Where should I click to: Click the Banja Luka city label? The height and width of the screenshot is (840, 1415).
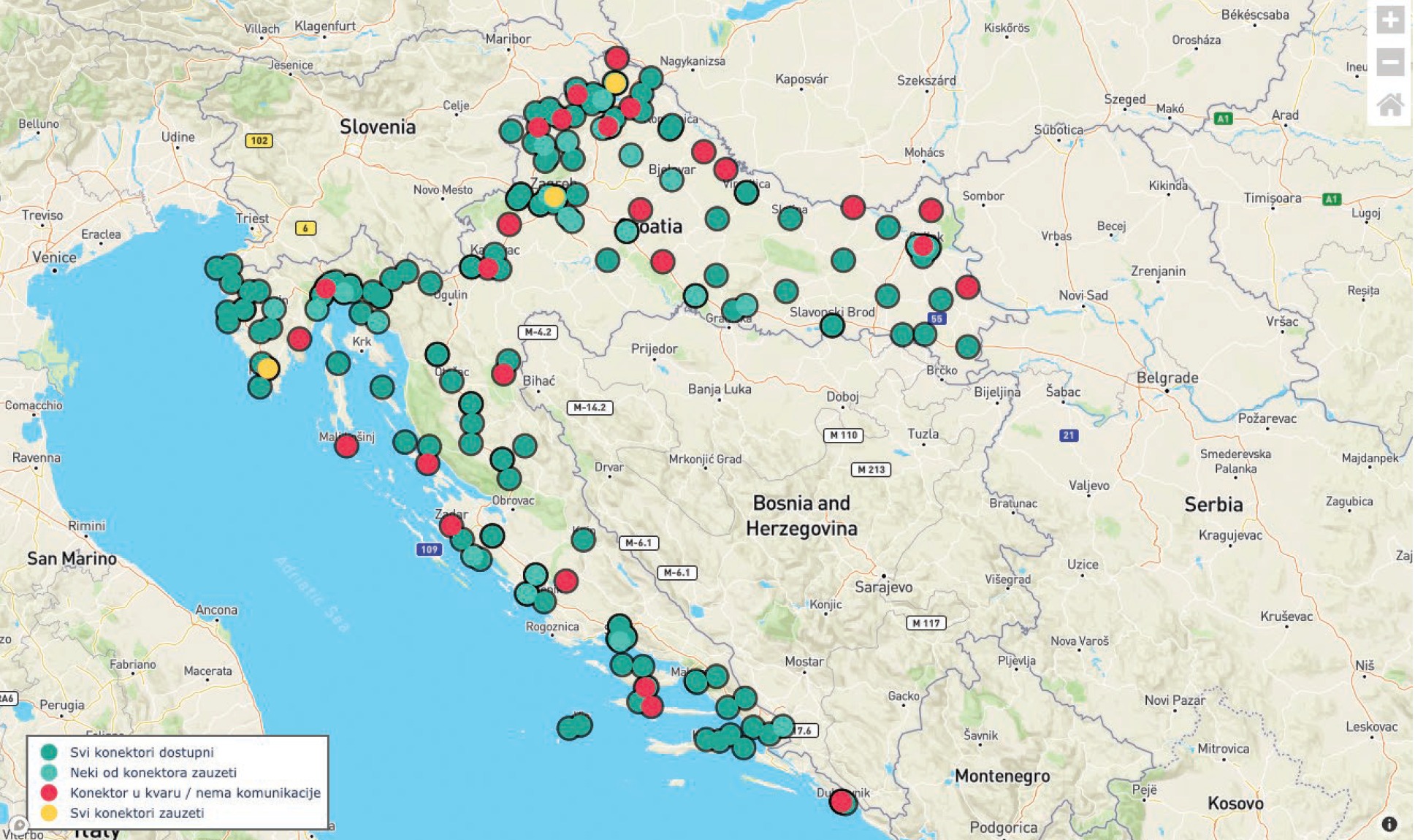[720, 389]
